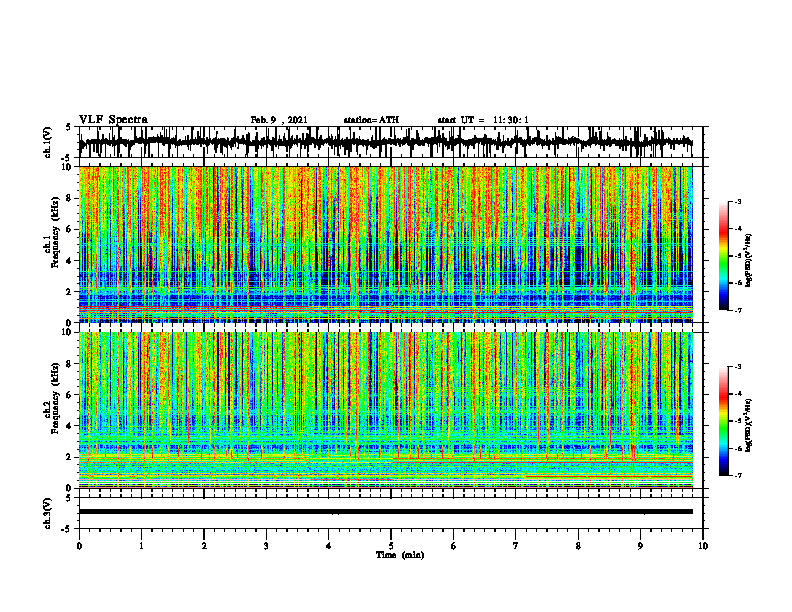Click the "-7" label on upper color bar

pos(737,311)
